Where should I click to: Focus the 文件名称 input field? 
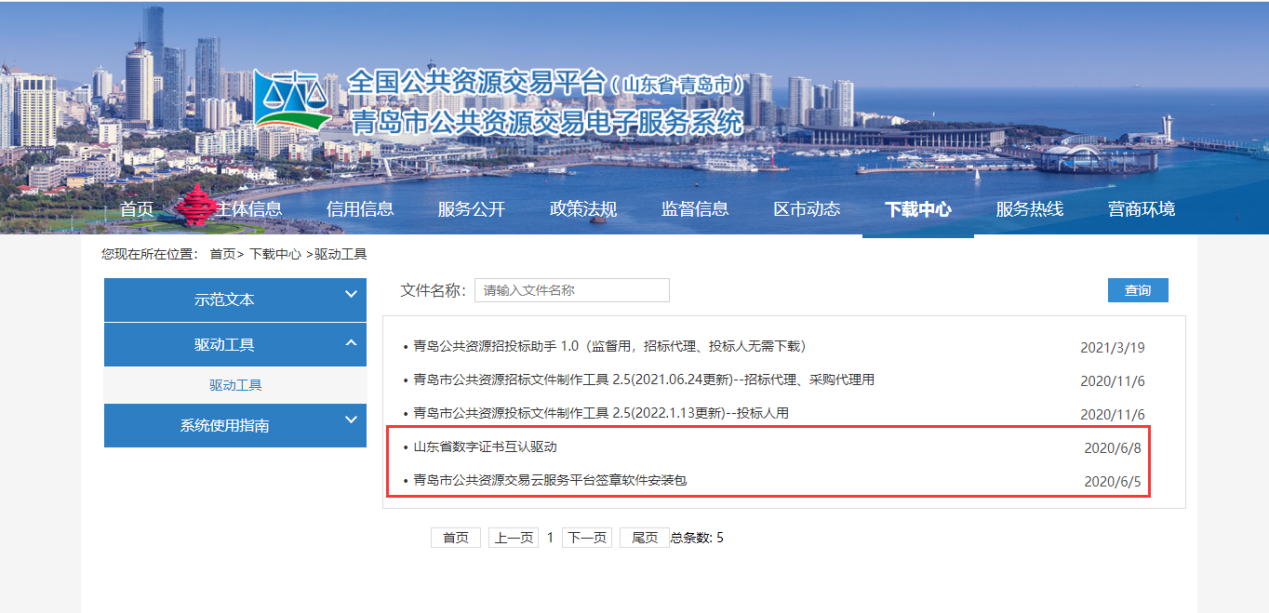[x=571, y=290]
